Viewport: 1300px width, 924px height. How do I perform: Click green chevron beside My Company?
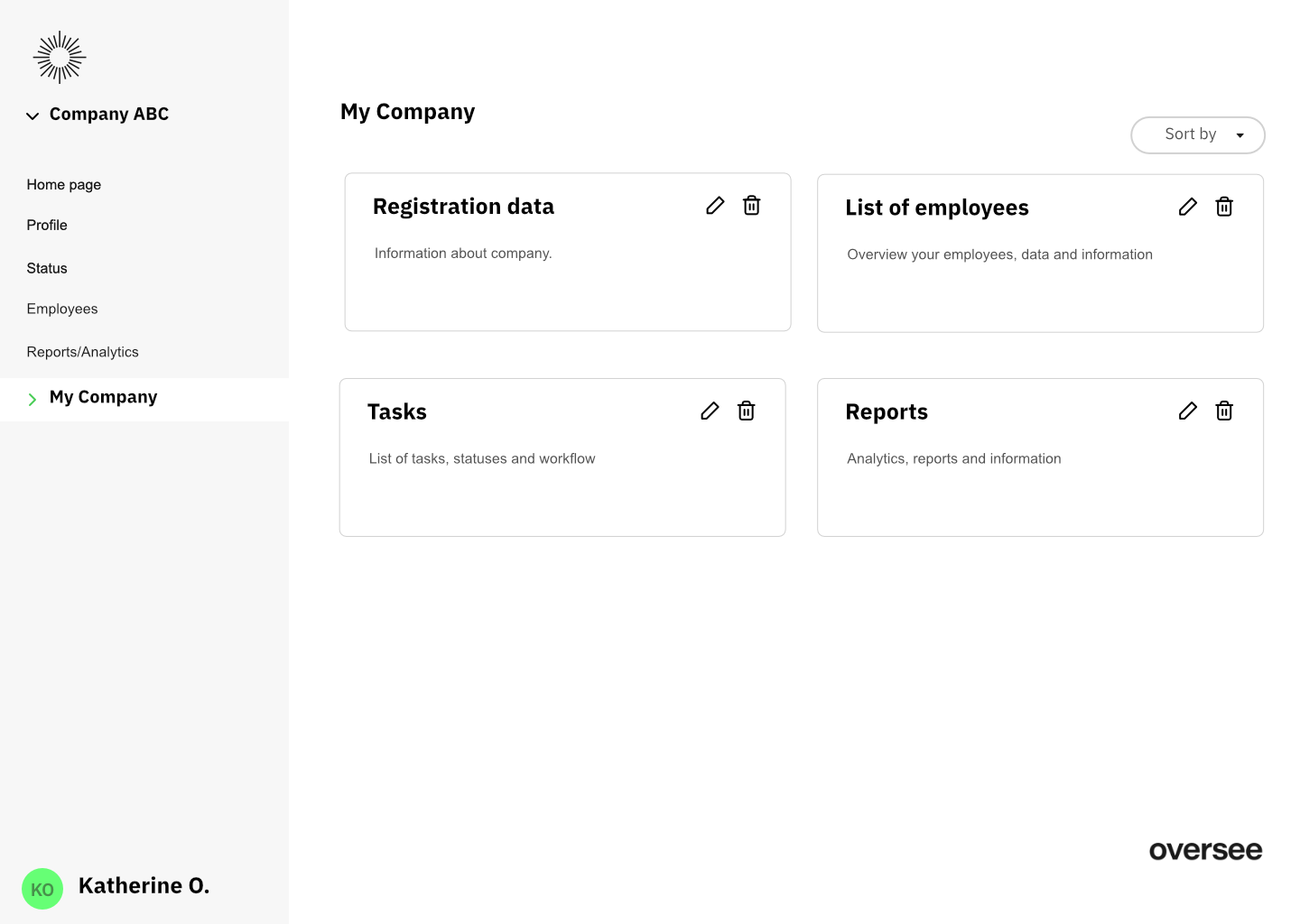point(32,399)
